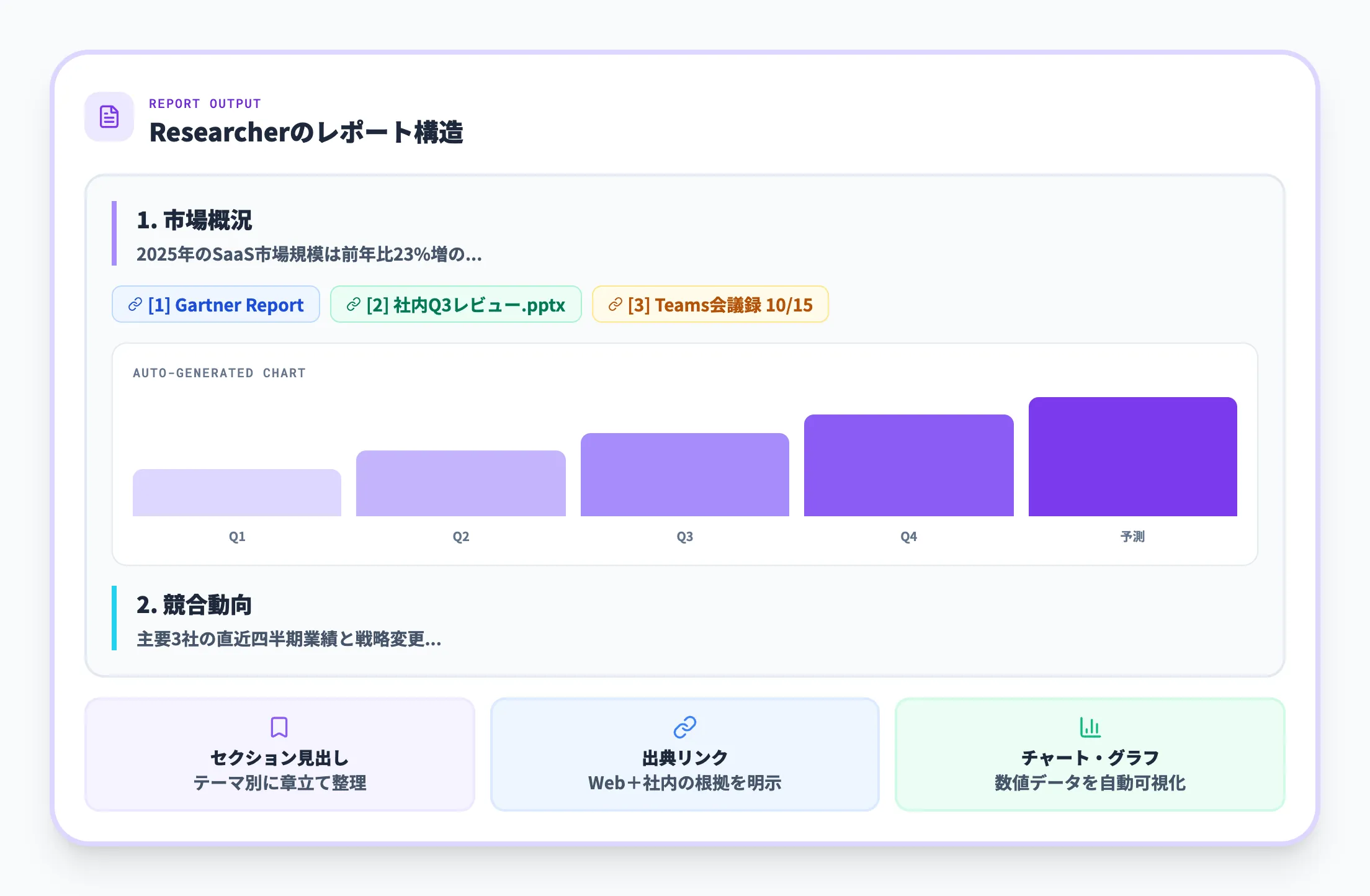Click the REPORT OUTPUT label
The image size is (1370, 896).
point(205,104)
